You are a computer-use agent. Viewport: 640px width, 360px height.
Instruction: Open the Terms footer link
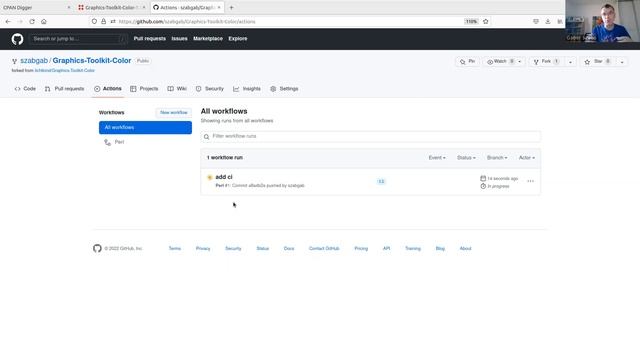(x=175, y=248)
